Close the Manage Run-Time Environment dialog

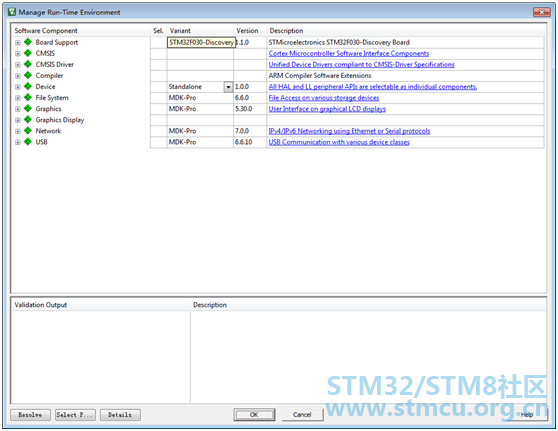[x=542, y=12]
